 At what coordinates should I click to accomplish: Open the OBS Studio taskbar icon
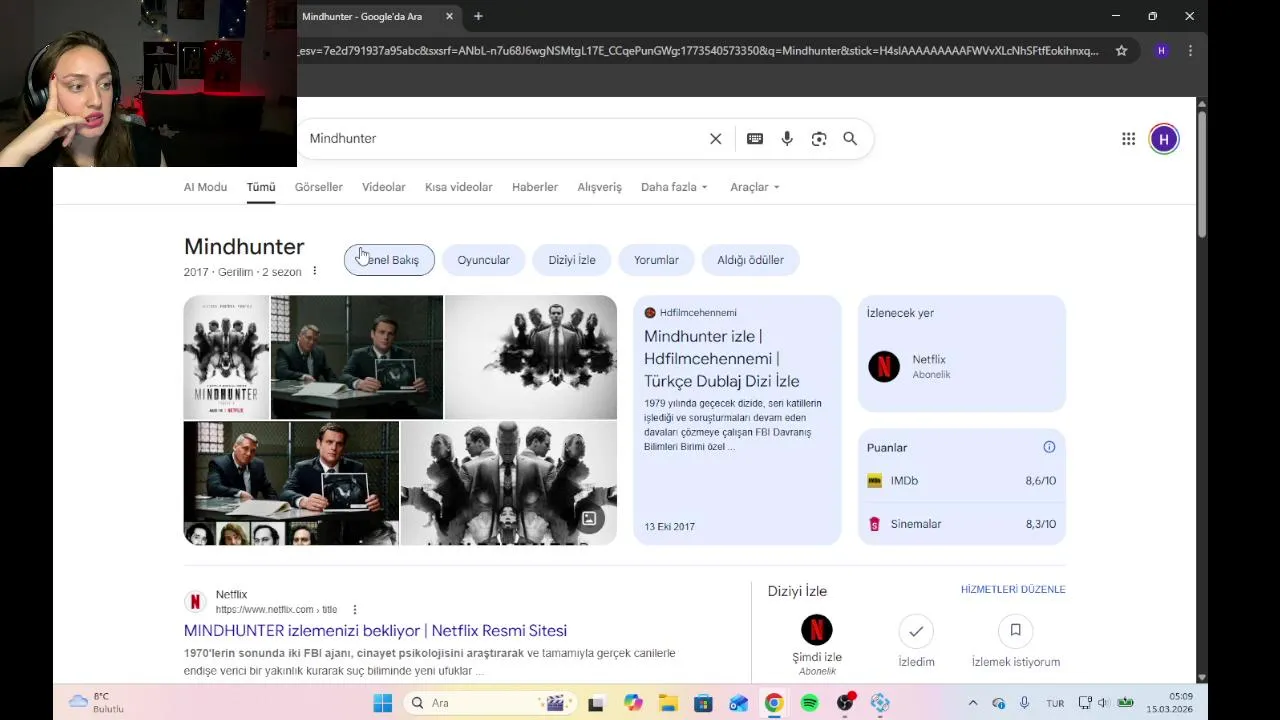(846, 703)
